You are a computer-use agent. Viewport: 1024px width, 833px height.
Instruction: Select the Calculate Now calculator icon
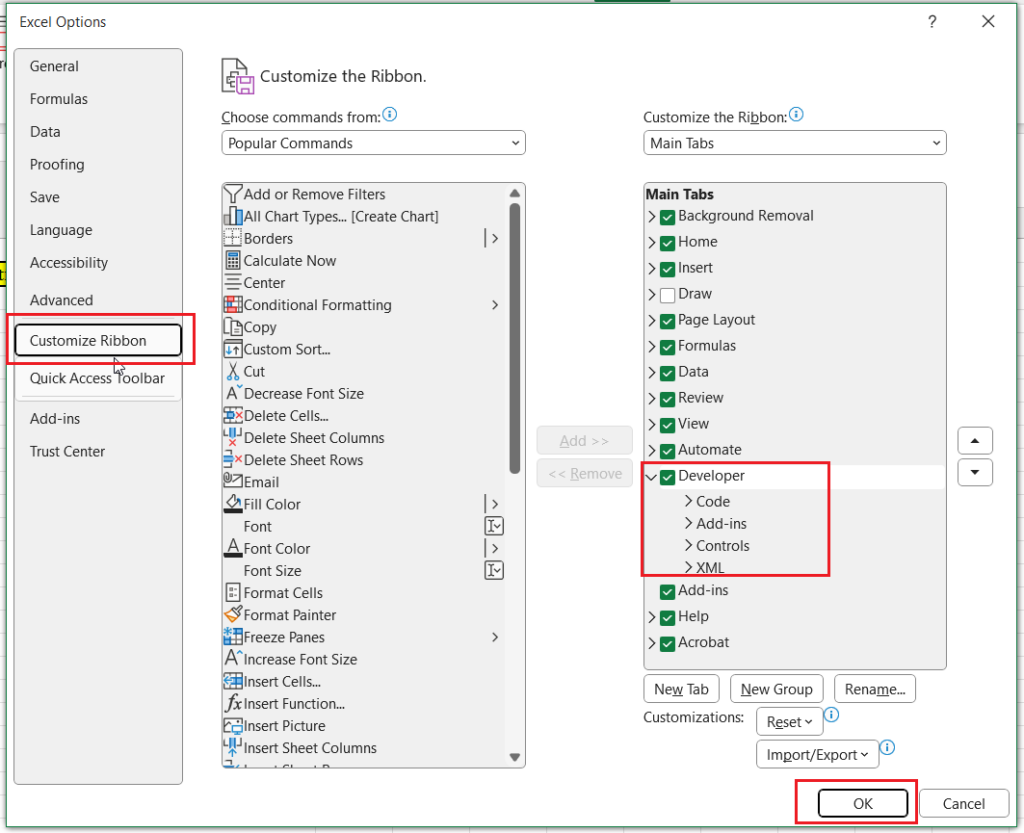tap(233, 261)
